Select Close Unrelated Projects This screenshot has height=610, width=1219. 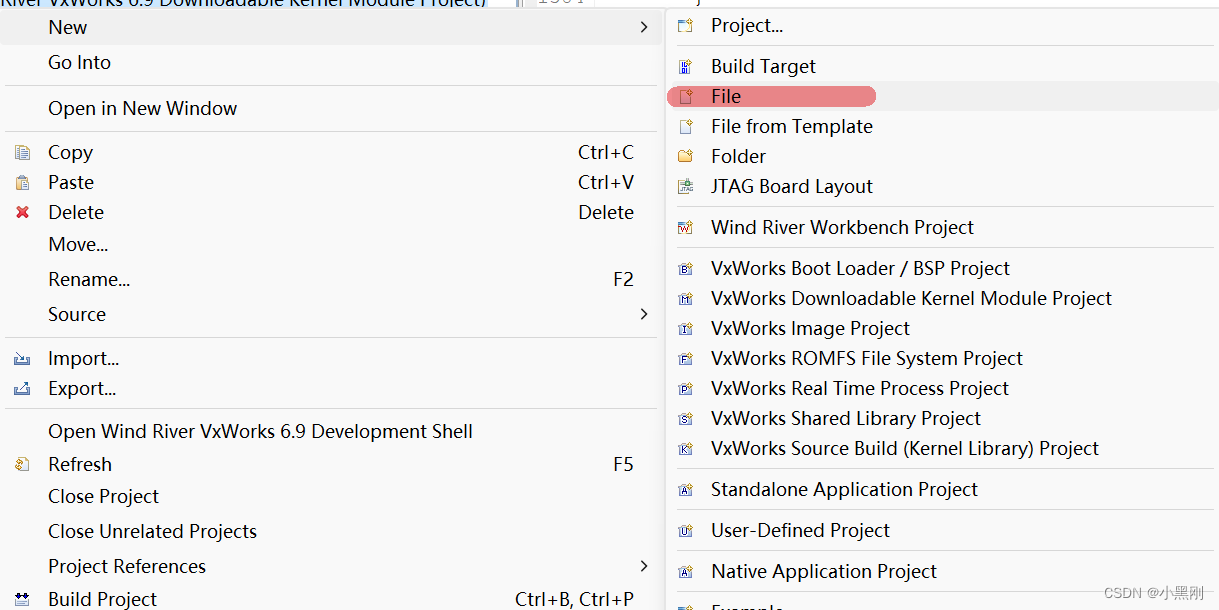pyautogui.click(x=152, y=531)
